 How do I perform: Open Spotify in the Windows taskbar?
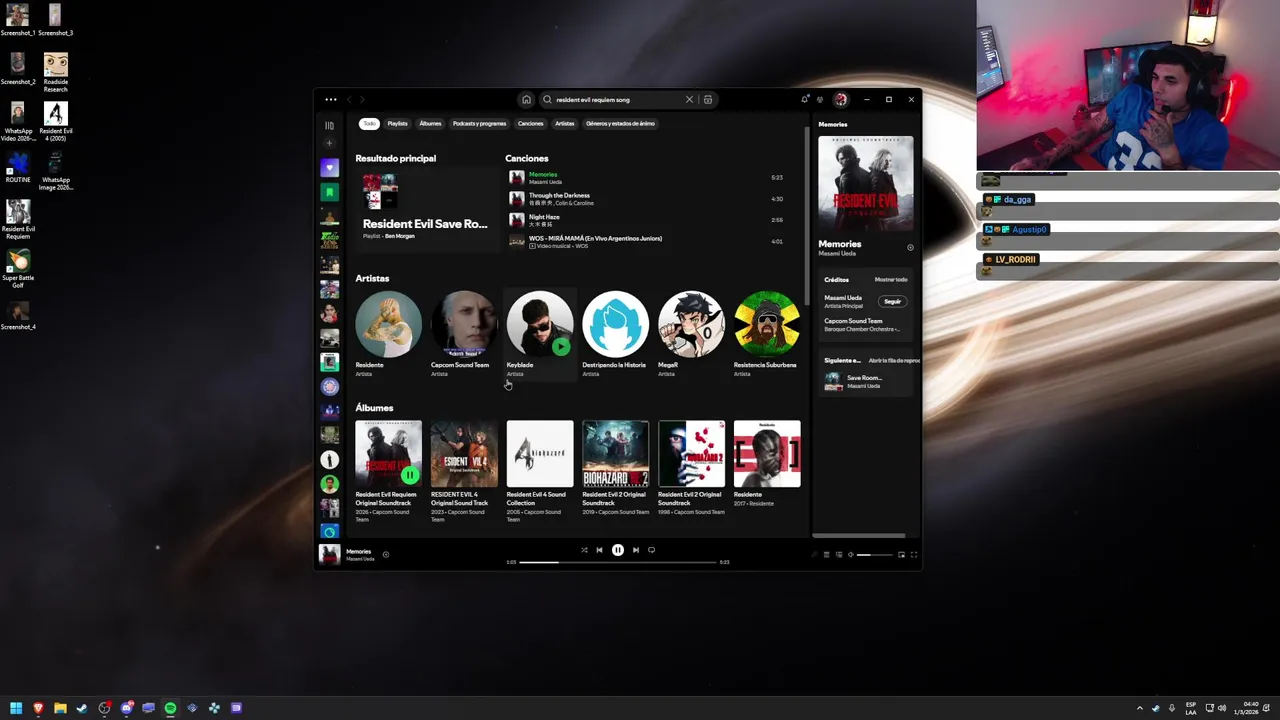[170, 708]
